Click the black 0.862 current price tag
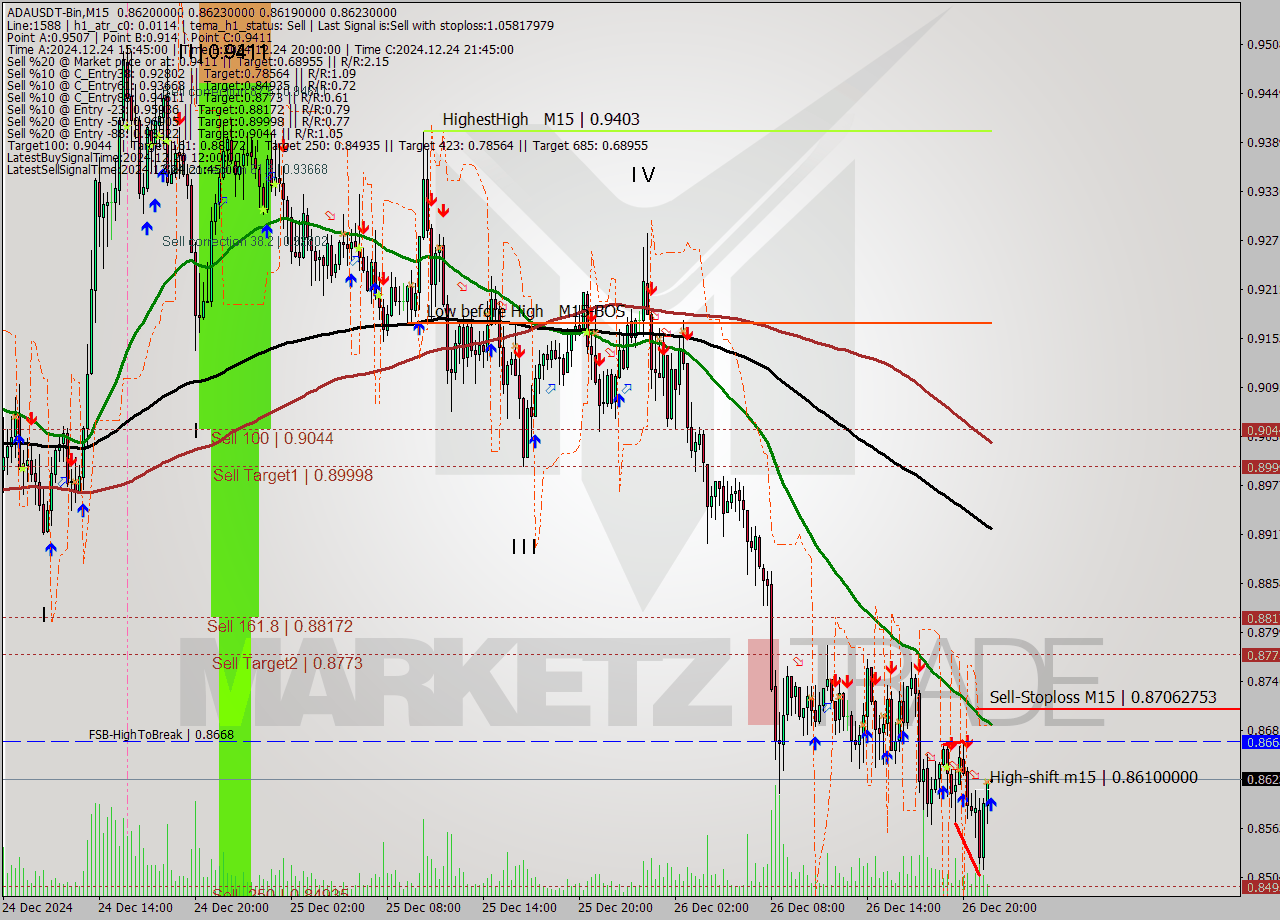 (x=1260, y=779)
